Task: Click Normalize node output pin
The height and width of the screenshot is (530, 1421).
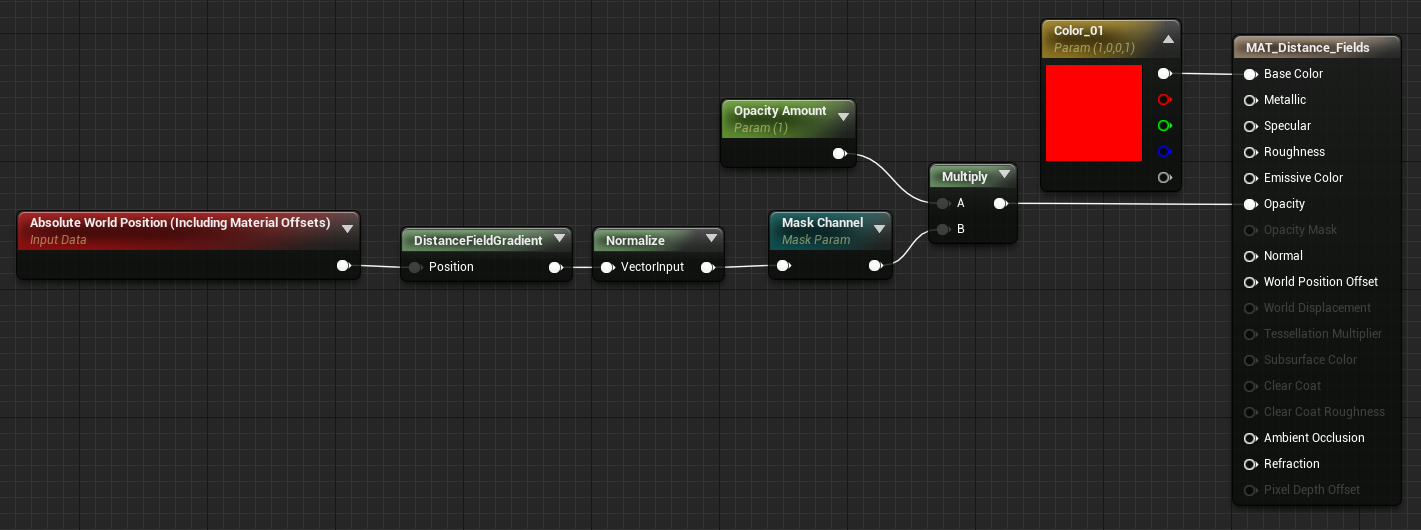Action: 708,267
